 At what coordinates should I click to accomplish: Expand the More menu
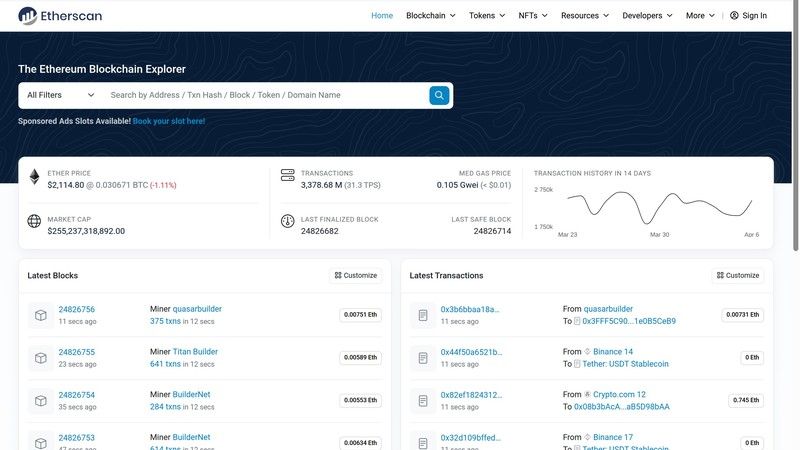tap(700, 15)
